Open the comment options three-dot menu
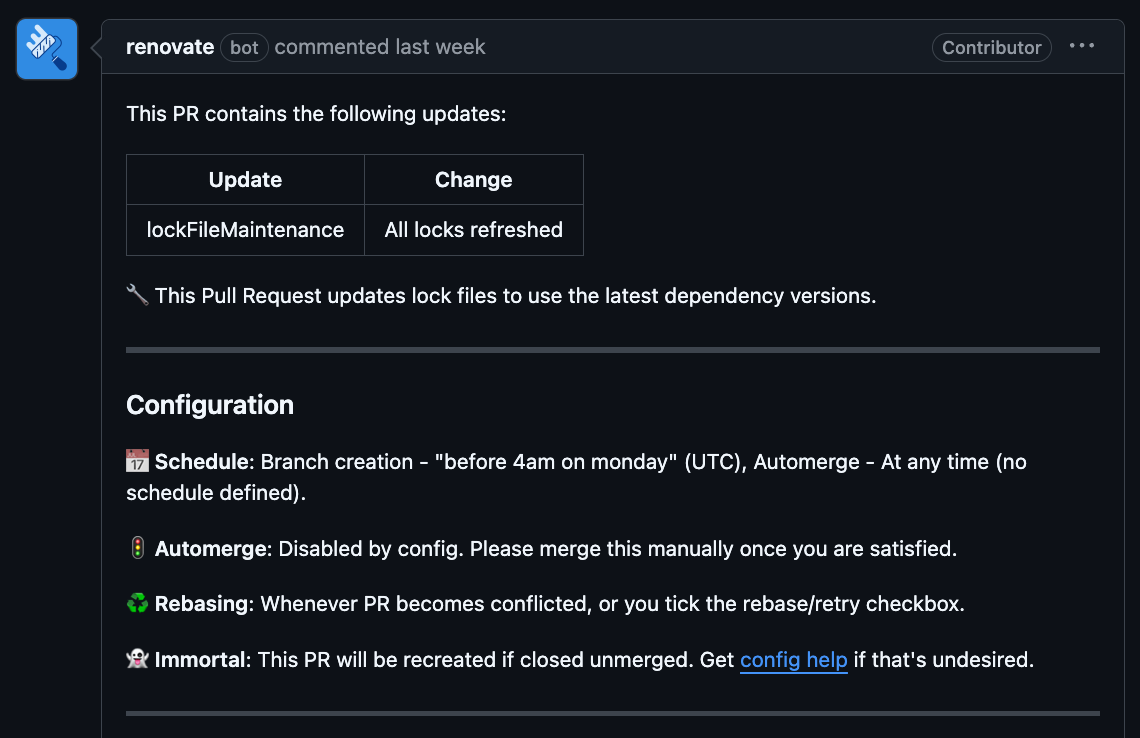 (x=1082, y=47)
